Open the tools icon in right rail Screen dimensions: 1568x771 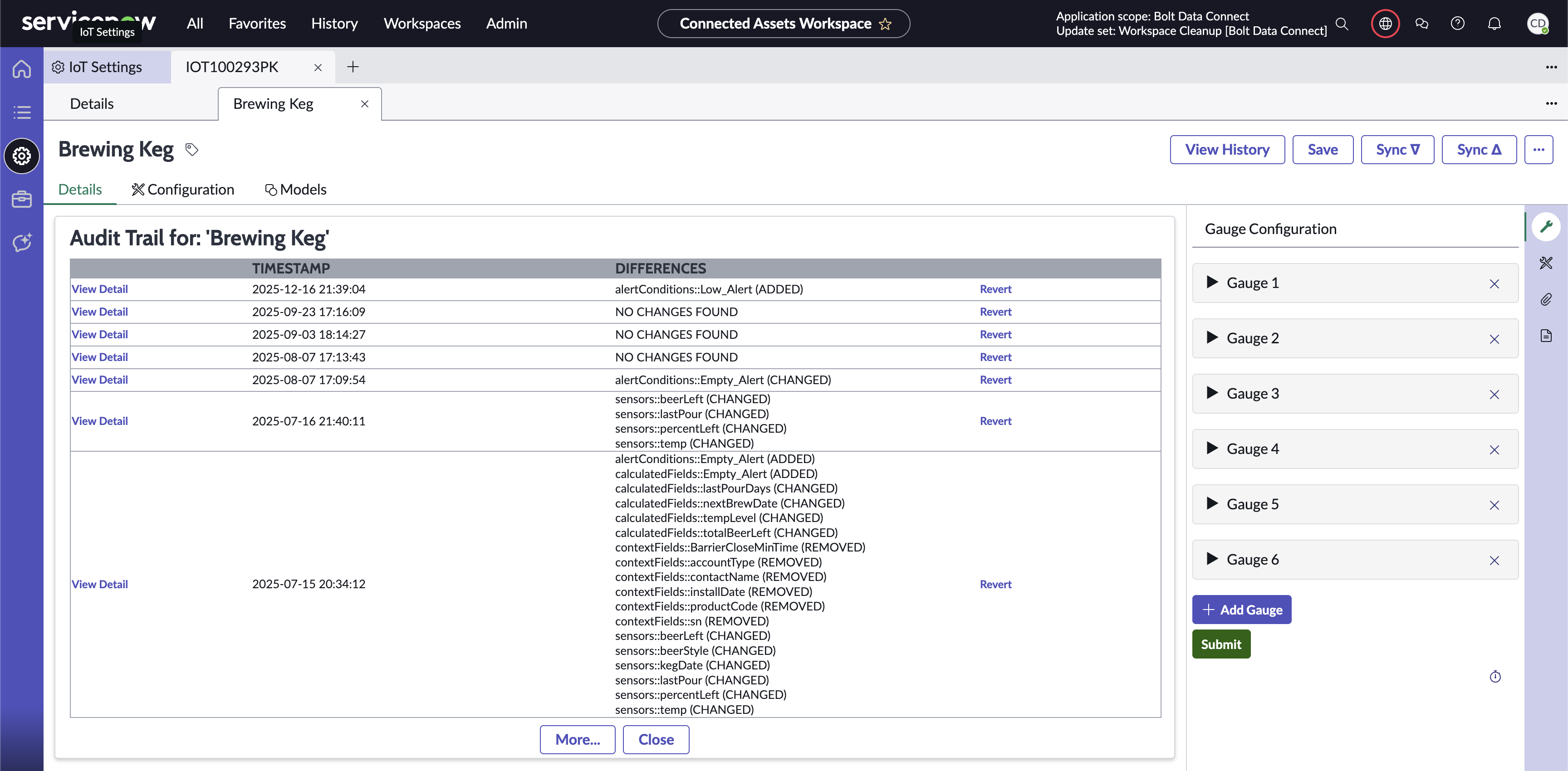pyautogui.click(x=1546, y=263)
